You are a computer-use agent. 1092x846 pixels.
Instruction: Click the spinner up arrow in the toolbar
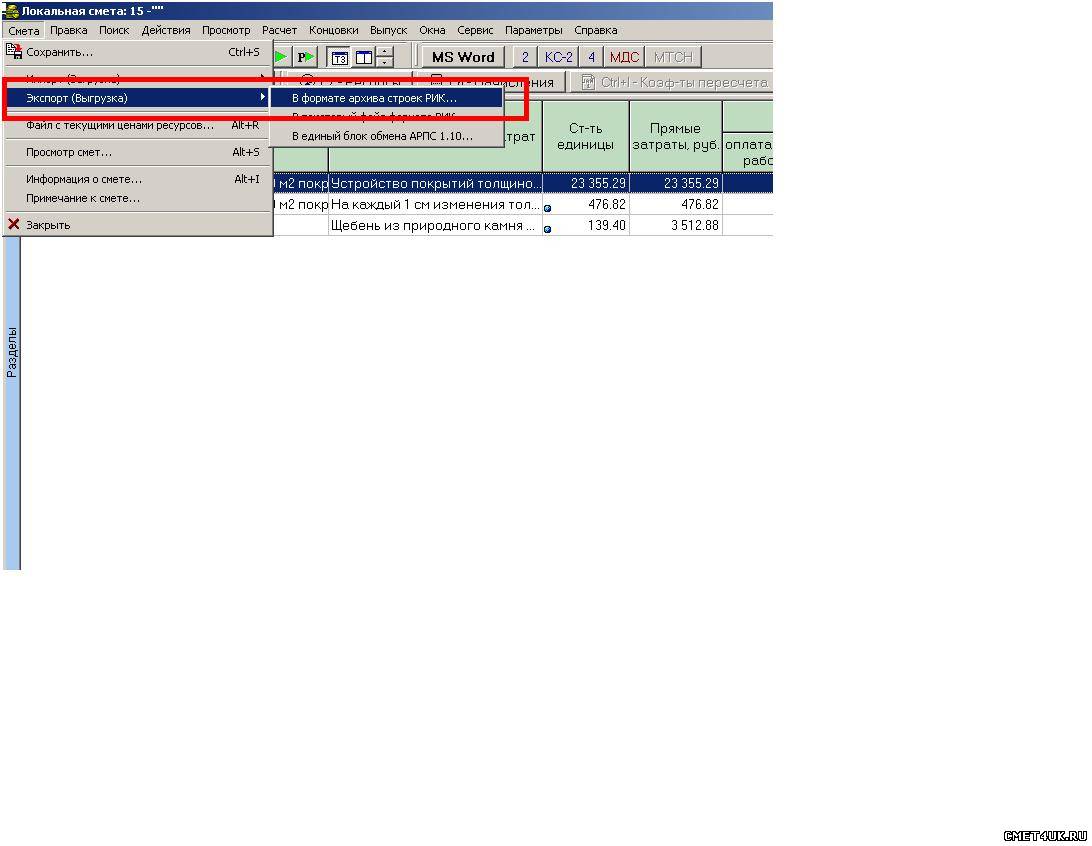click(384, 52)
